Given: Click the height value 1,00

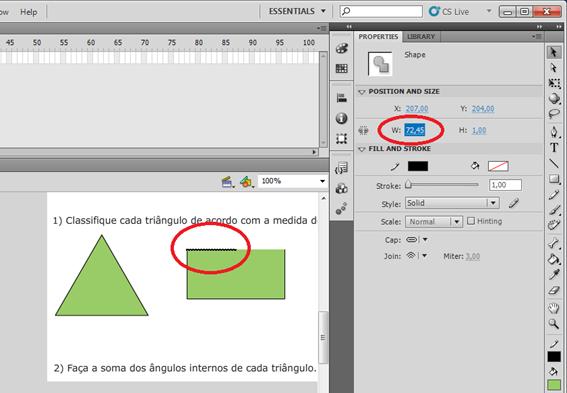Looking at the screenshot, I should tap(479, 130).
